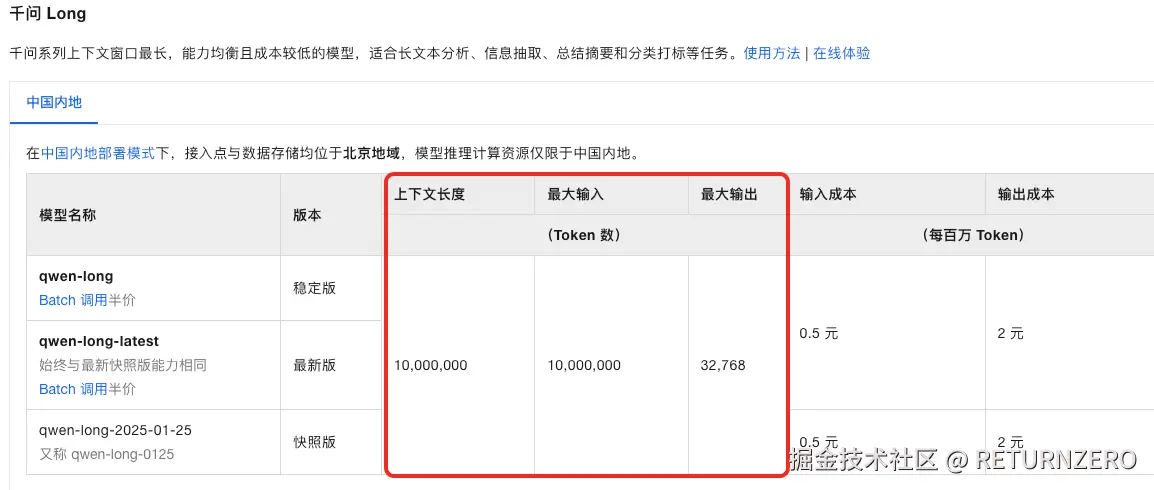Follow the 中国内地部署模式 link
1154x490 pixels.
click(98, 153)
